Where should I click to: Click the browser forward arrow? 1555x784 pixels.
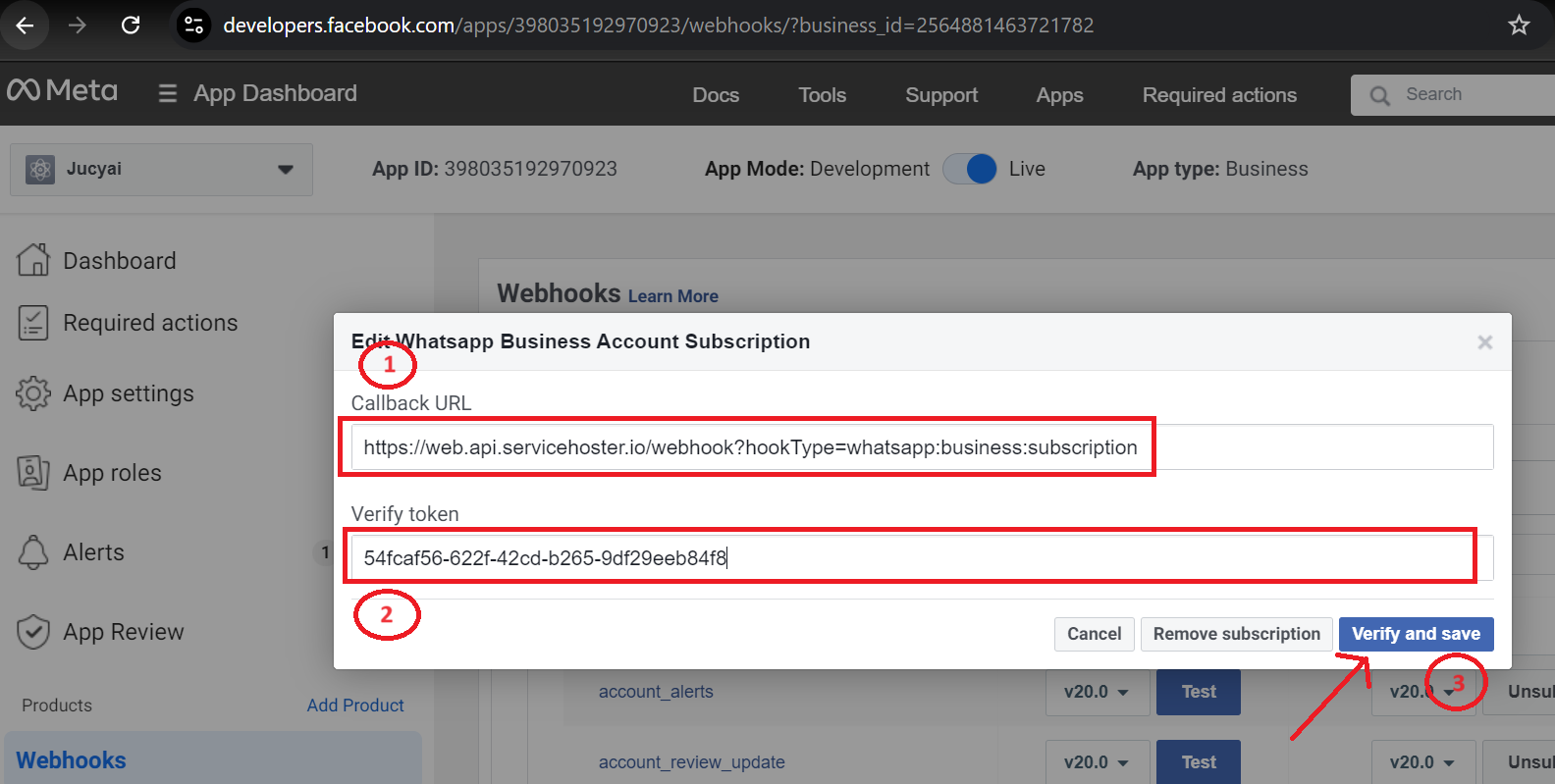[78, 26]
